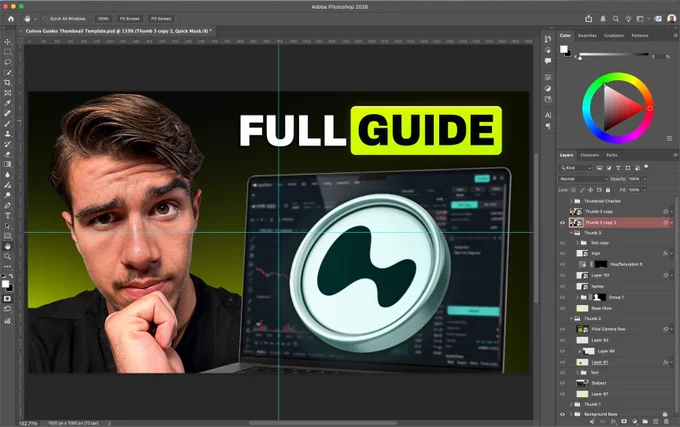Create a new layer with plus icon

(655, 421)
